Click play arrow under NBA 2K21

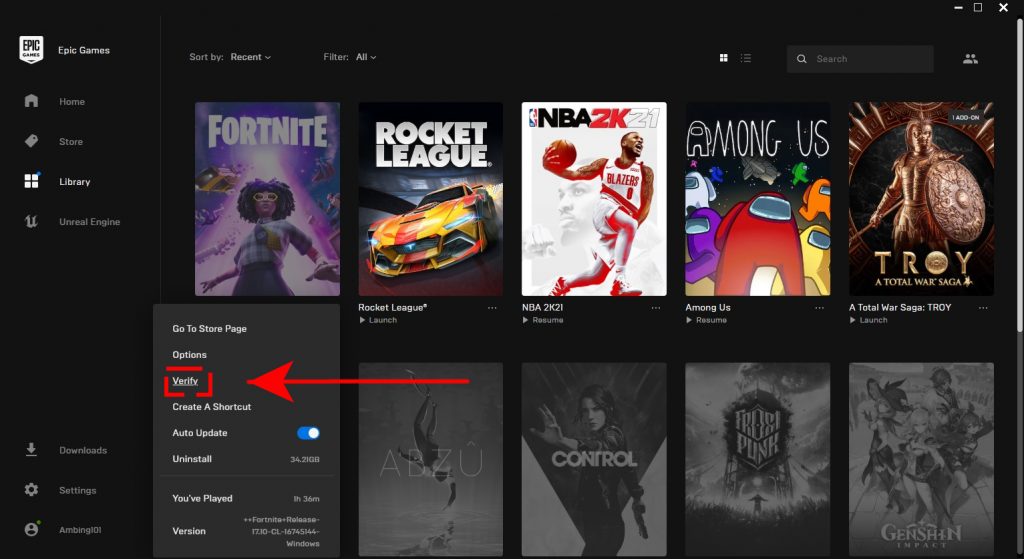click(x=526, y=320)
